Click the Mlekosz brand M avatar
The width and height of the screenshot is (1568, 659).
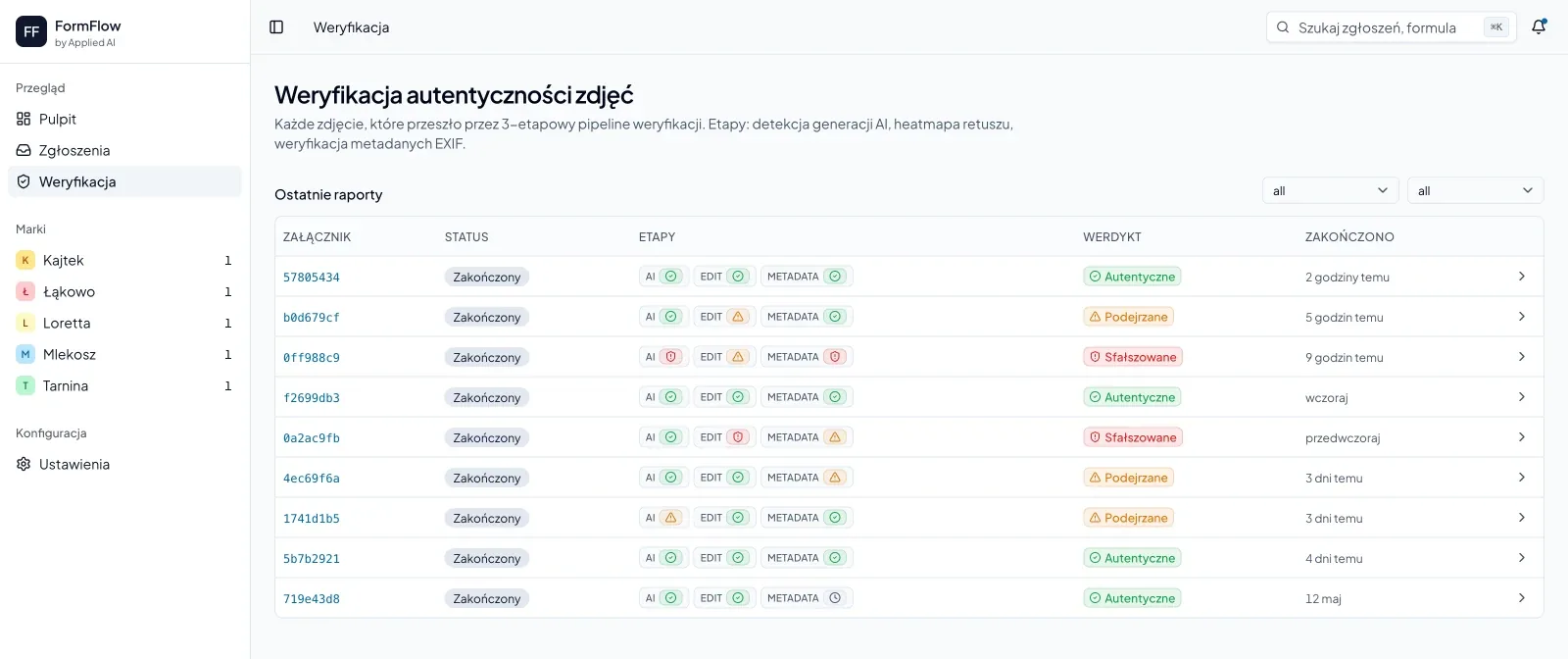25,354
